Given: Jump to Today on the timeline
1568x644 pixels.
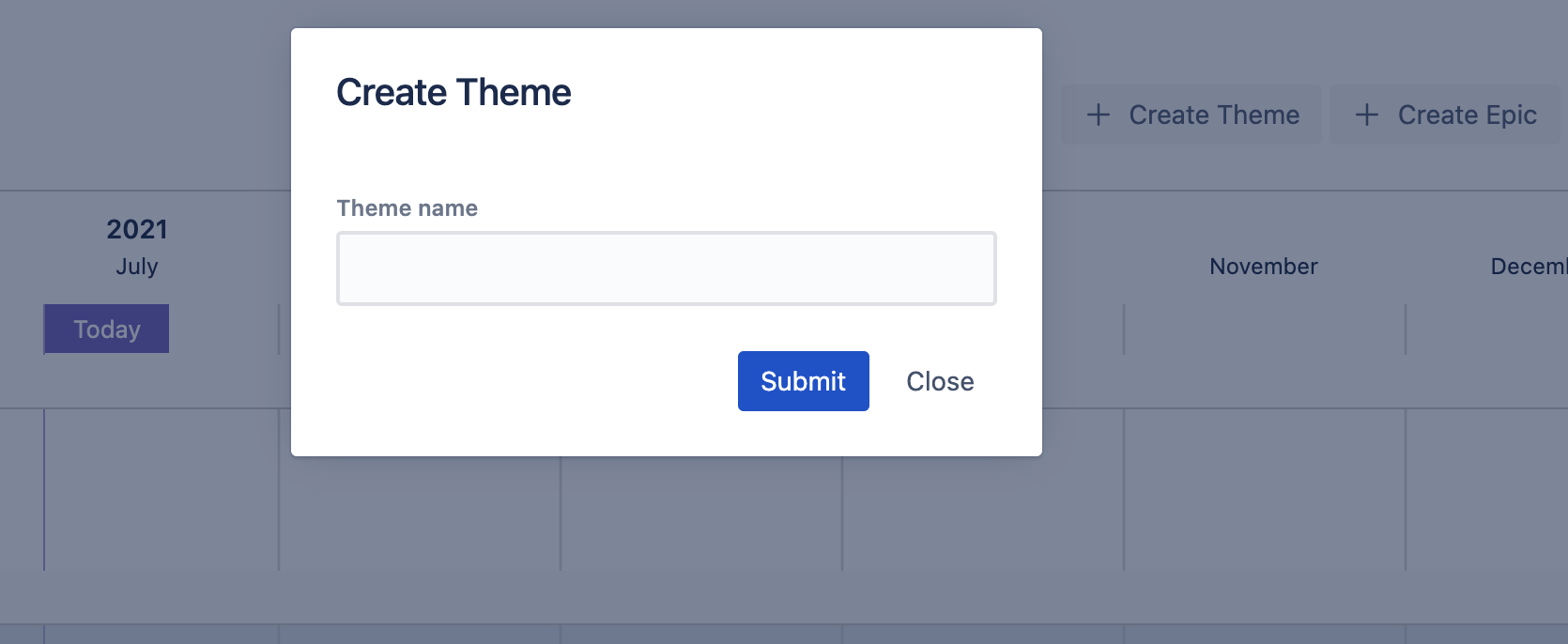Looking at the screenshot, I should [107, 330].
